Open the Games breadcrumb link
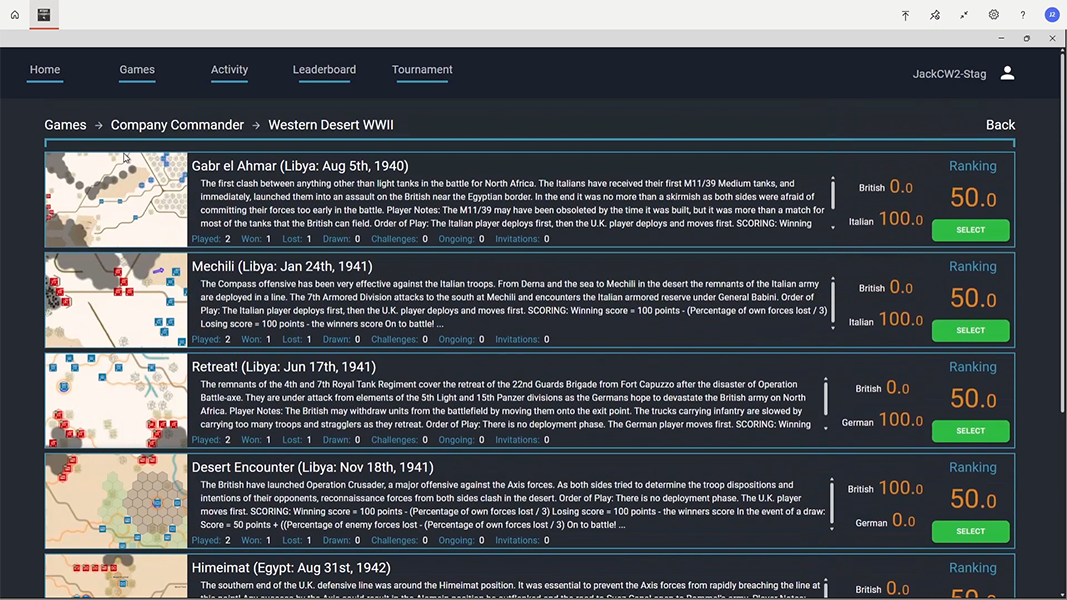The image size is (1067, 600). coord(64,124)
